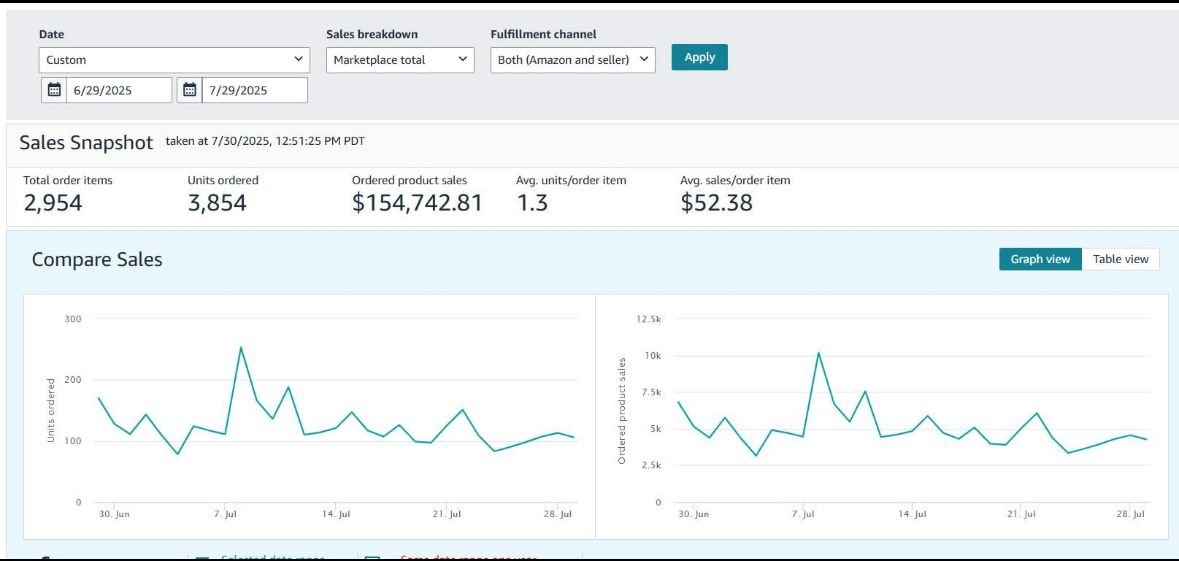The image size is (1179, 561).
Task: Click the Compare Sales section heading
Action: (97, 260)
